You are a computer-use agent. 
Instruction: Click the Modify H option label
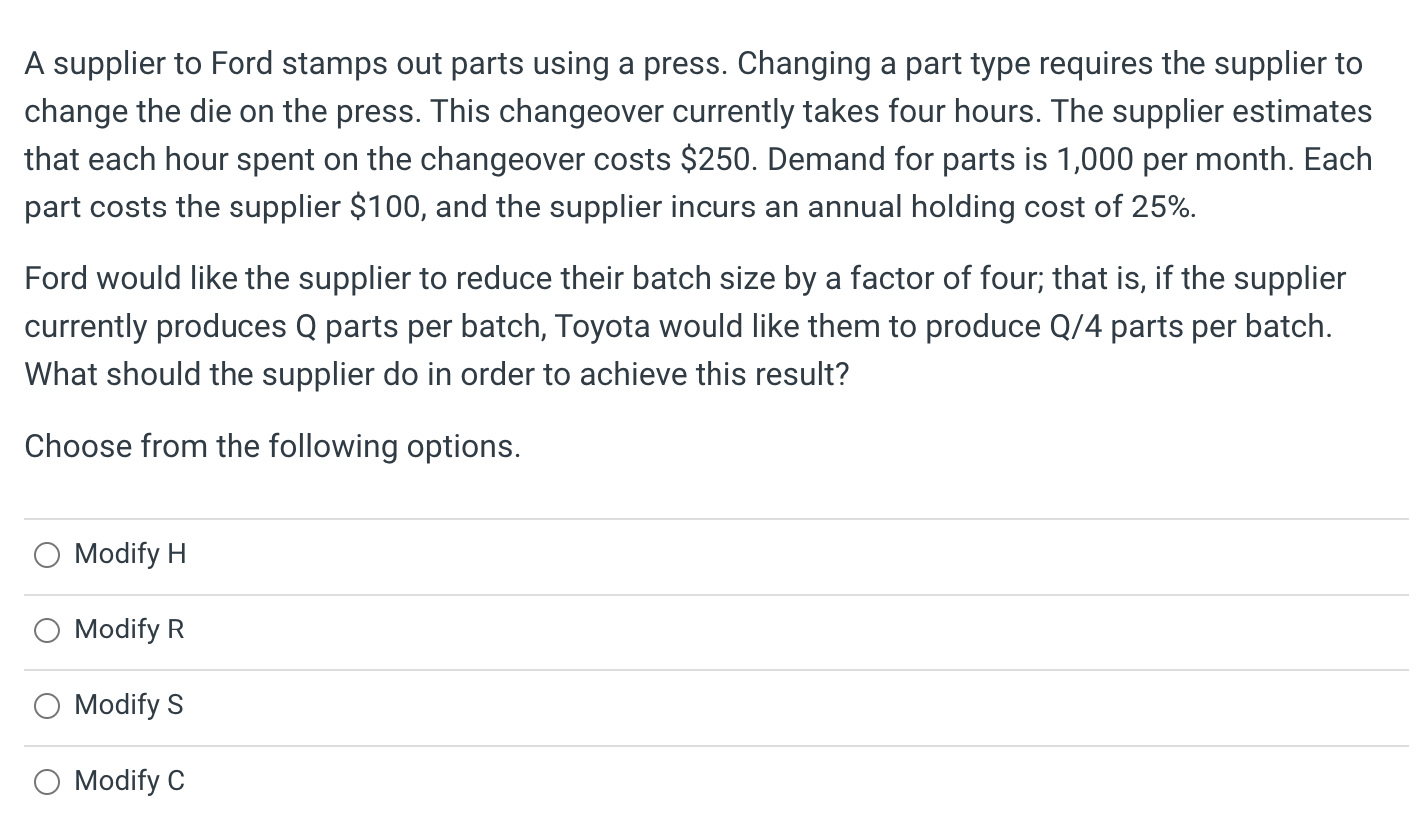[x=129, y=554]
